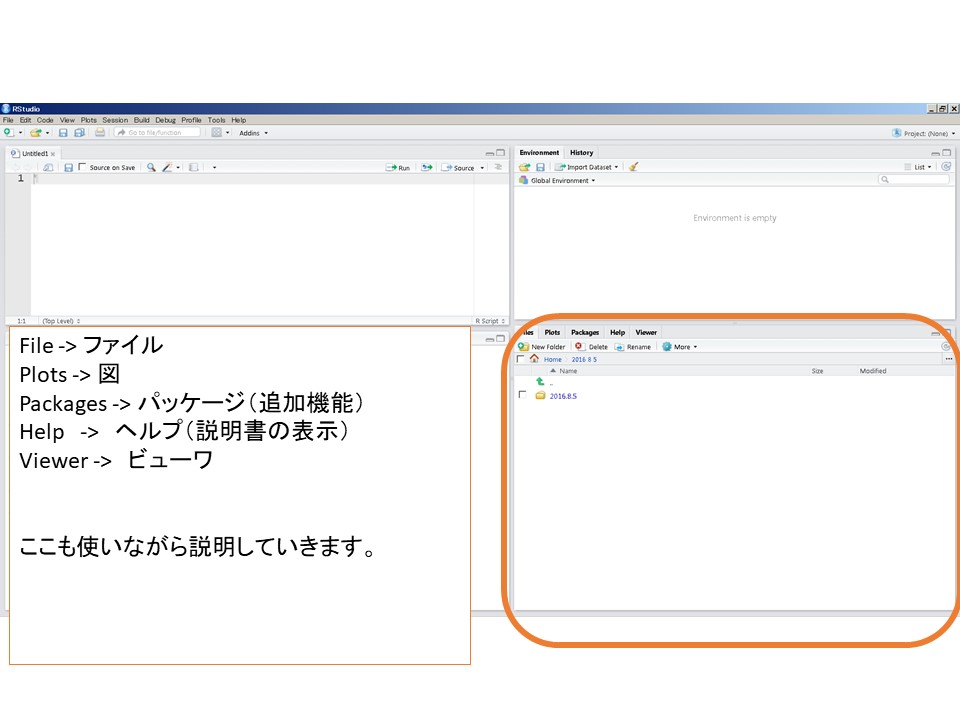The width and height of the screenshot is (960, 720).
Task: Open the Global Environment dropdown
Action: tap(562, 181)
